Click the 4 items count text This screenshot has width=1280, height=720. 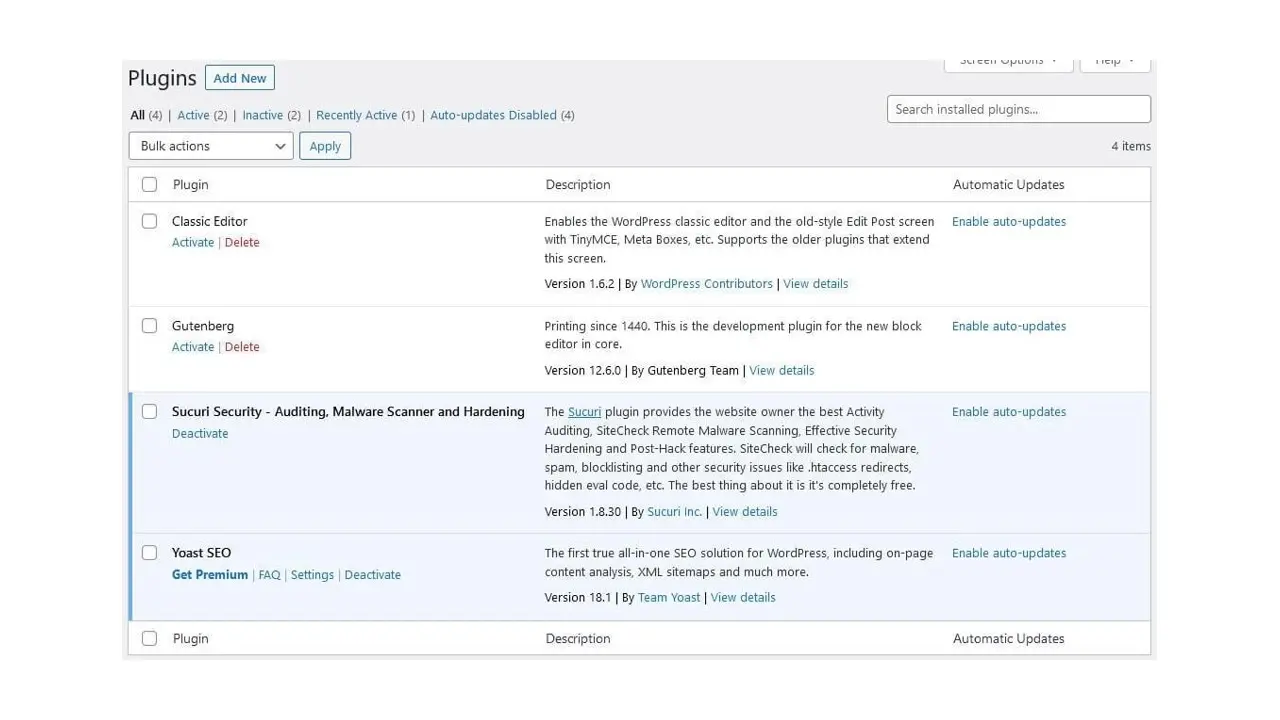click(1131, 146)
